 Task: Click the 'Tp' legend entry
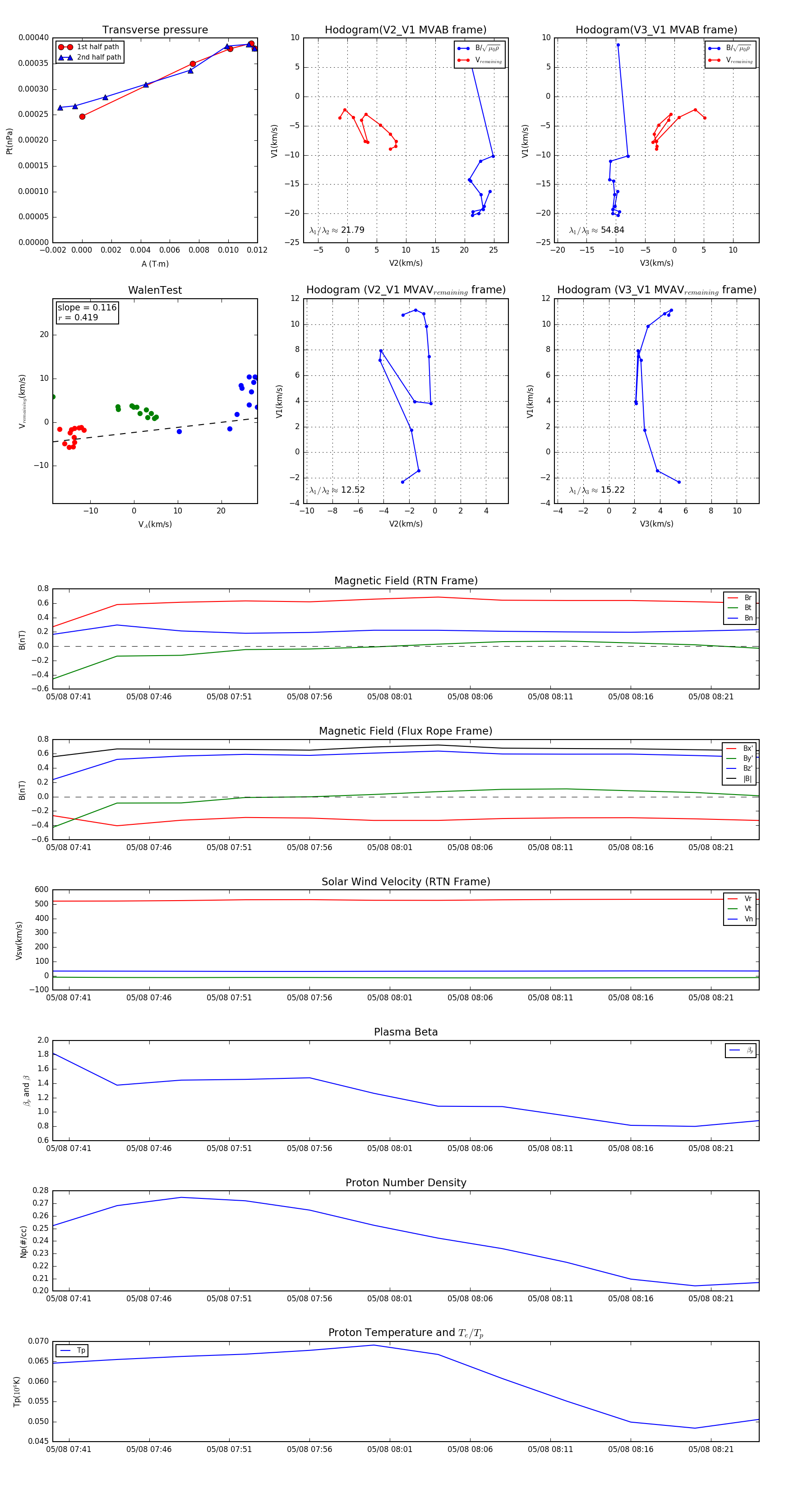[72, 1350]
